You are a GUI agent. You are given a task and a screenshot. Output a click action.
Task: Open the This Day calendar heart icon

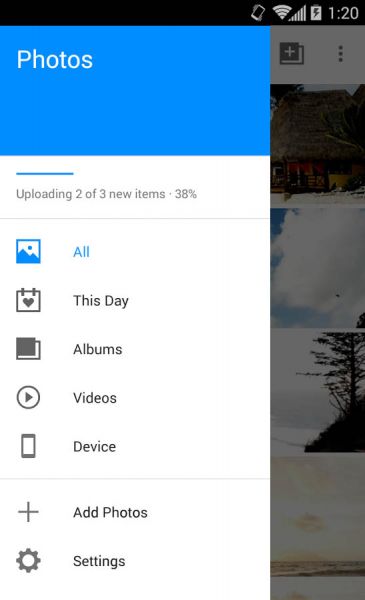tap(28, 300)
